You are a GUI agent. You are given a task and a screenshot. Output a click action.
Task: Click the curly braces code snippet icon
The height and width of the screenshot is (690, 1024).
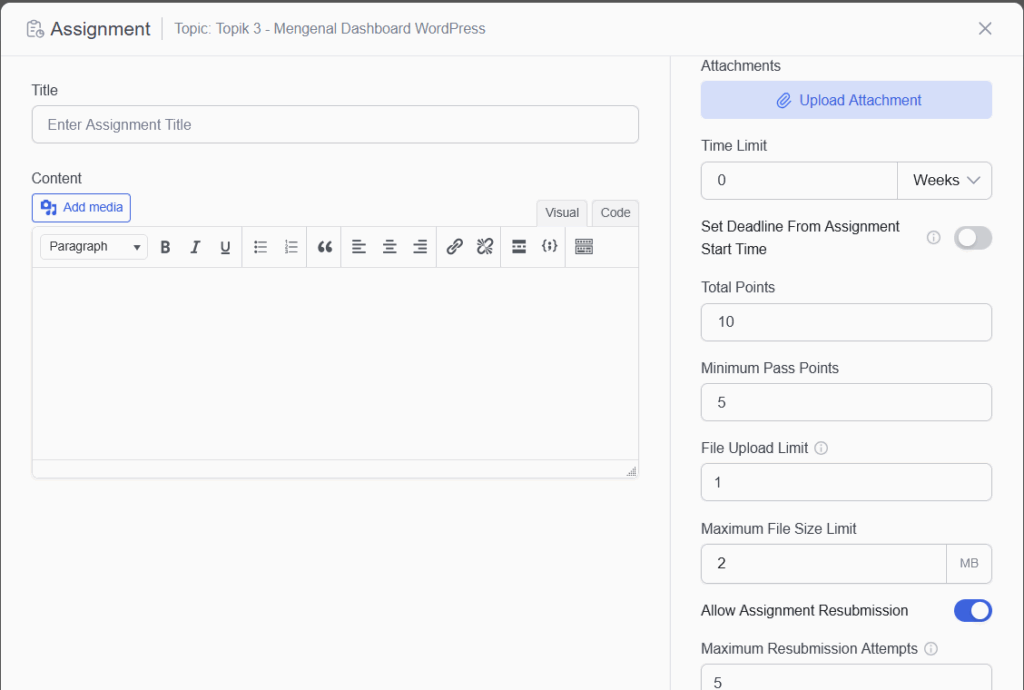(x=549, y=246)
